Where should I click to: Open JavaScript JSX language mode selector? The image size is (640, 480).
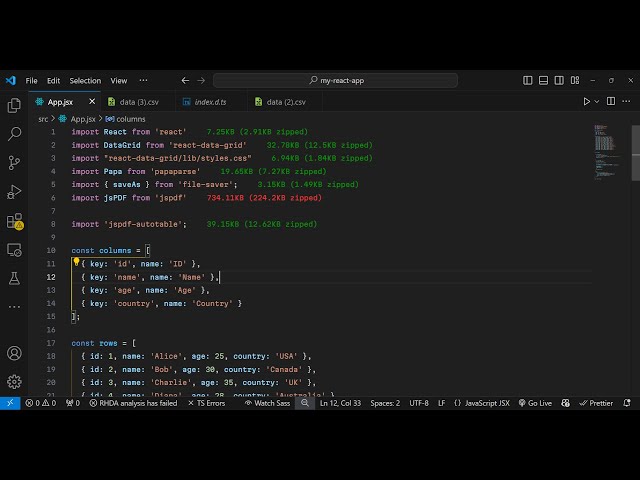(x=482, y=403)
